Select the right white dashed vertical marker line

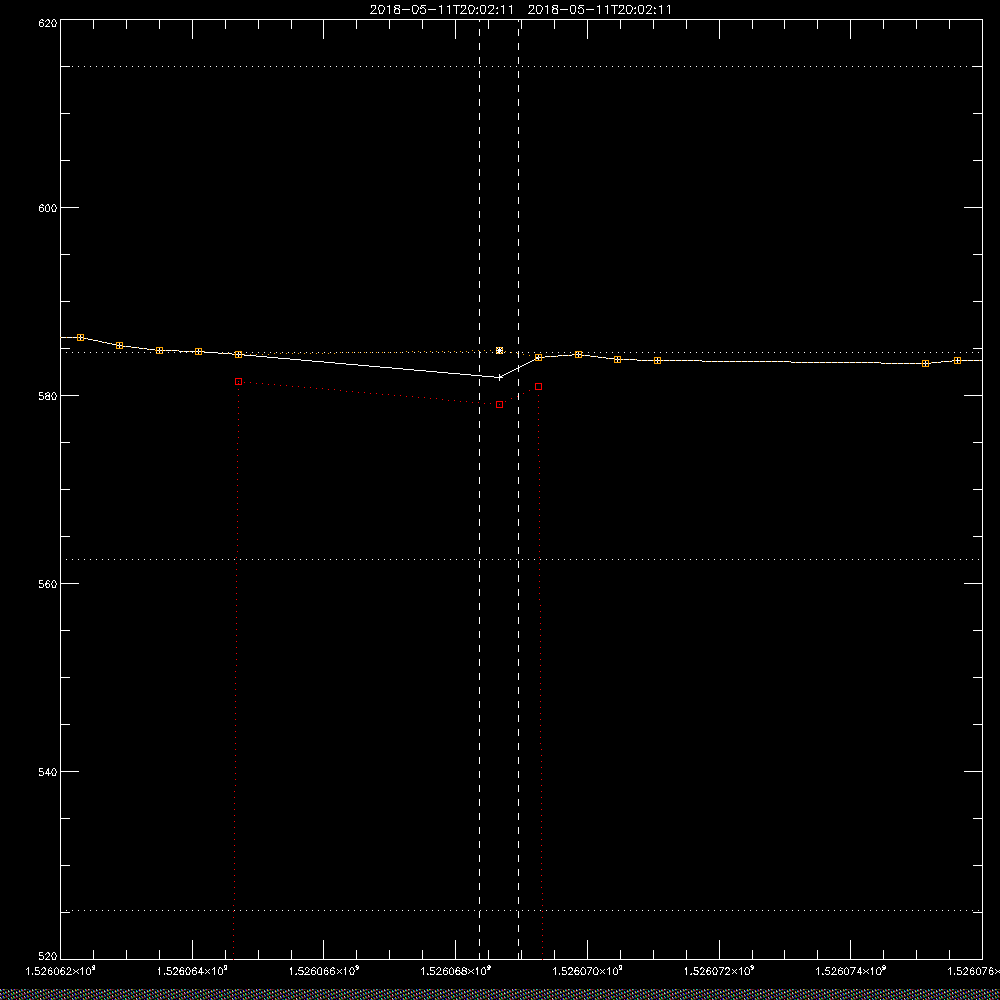(518, 489)
